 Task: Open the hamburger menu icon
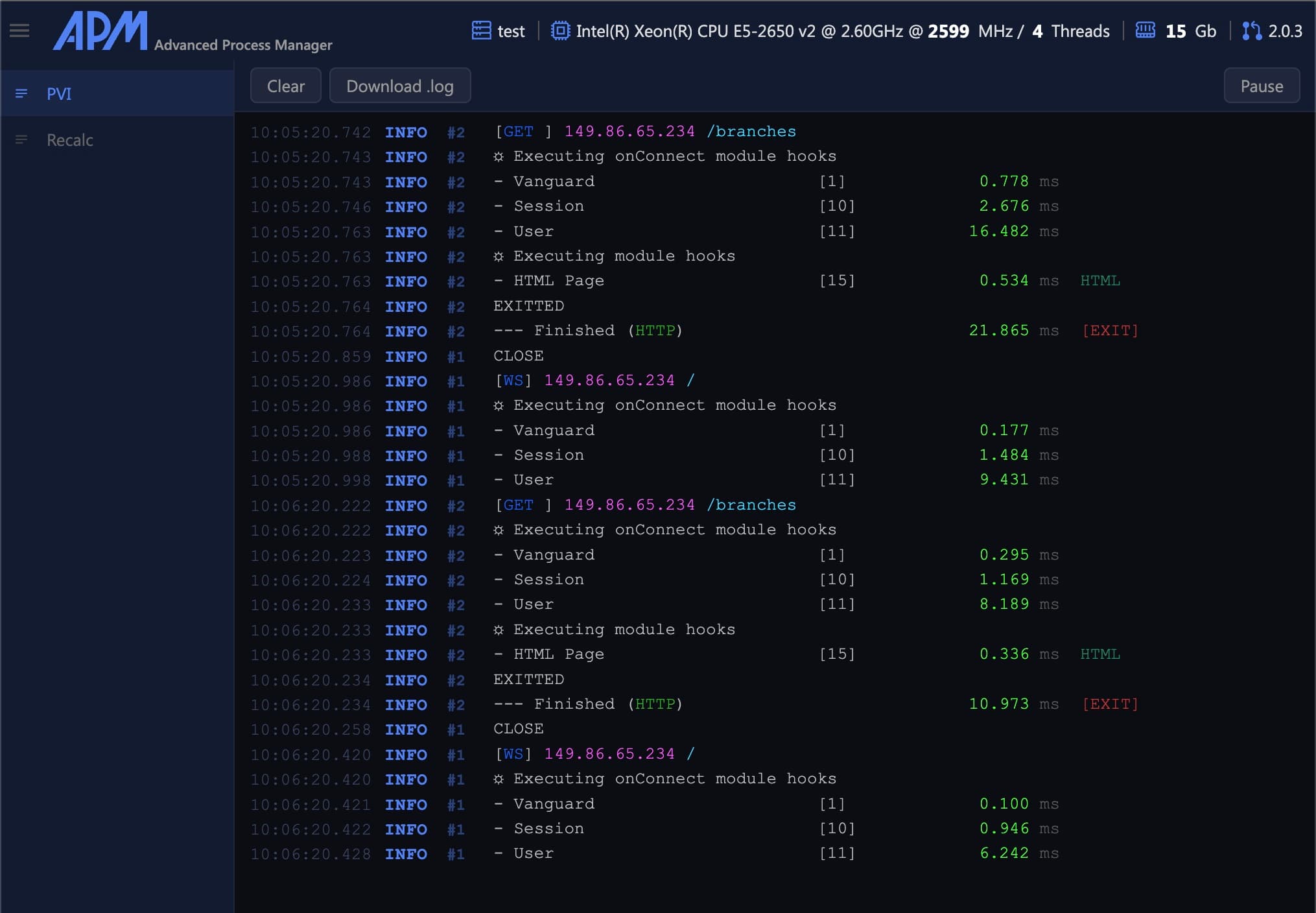tap(19, 30)
